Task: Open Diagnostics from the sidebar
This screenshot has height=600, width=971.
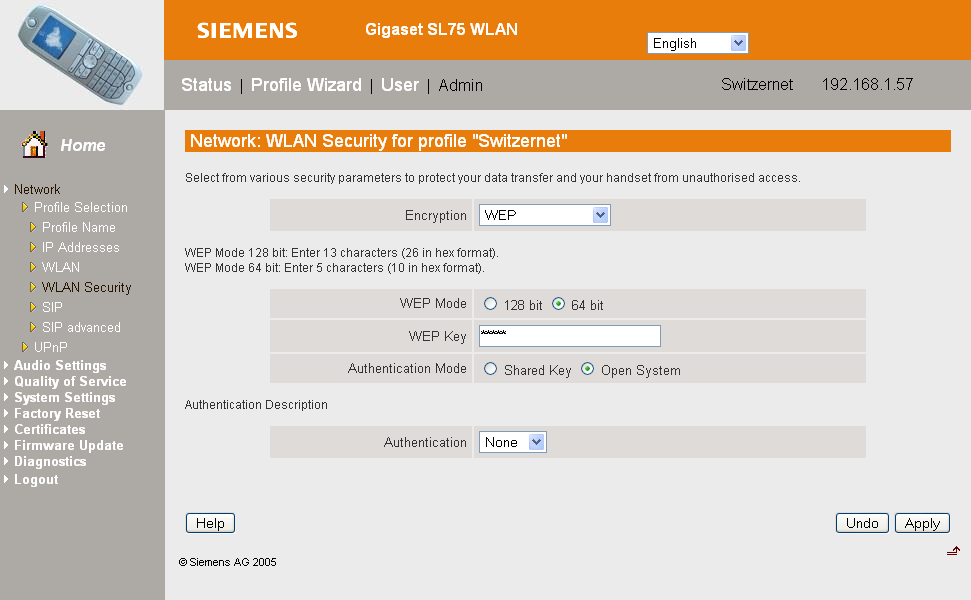Action: click(50, 462)
